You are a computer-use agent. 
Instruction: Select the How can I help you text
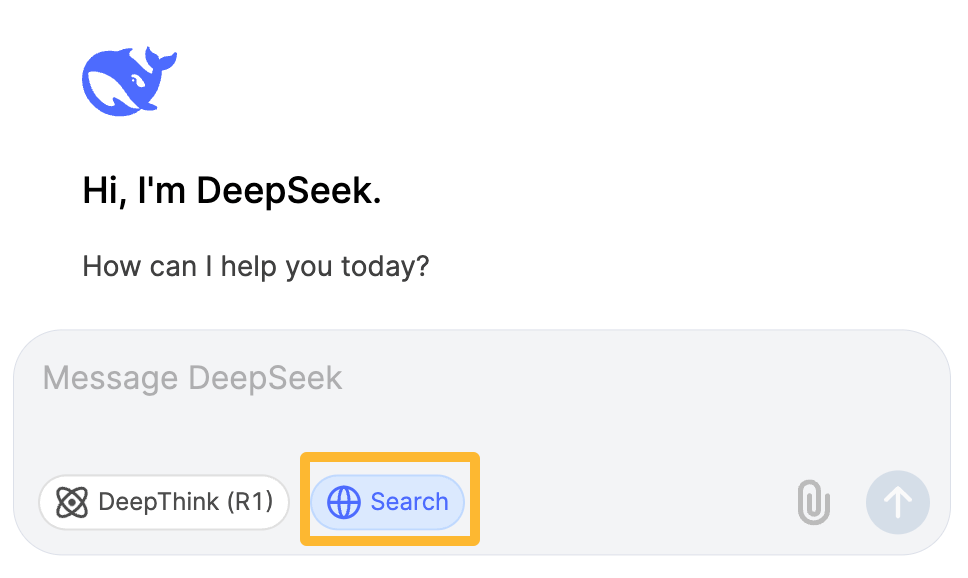(256, 266)
